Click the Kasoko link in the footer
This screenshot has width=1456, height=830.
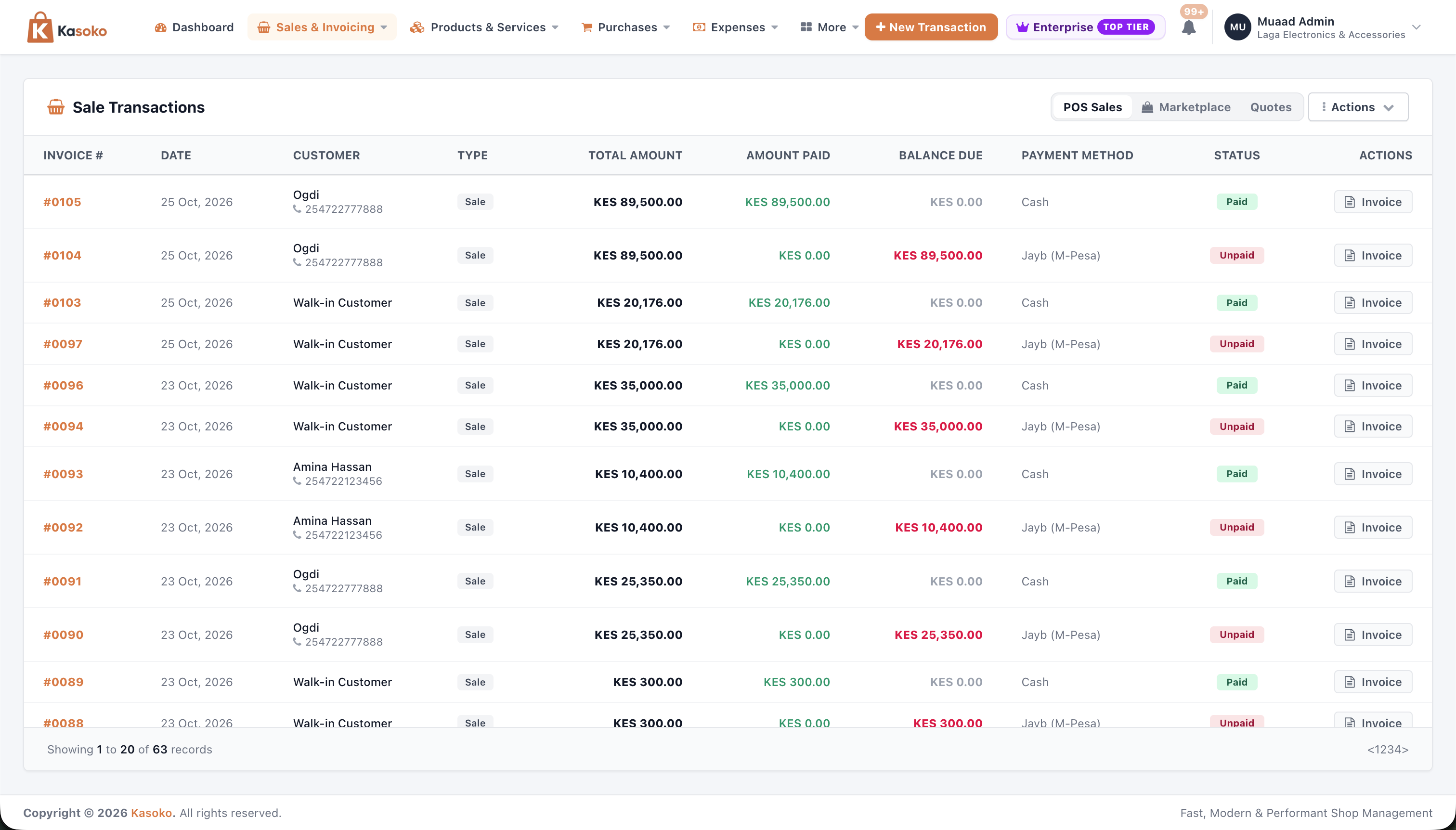point(151,813)
